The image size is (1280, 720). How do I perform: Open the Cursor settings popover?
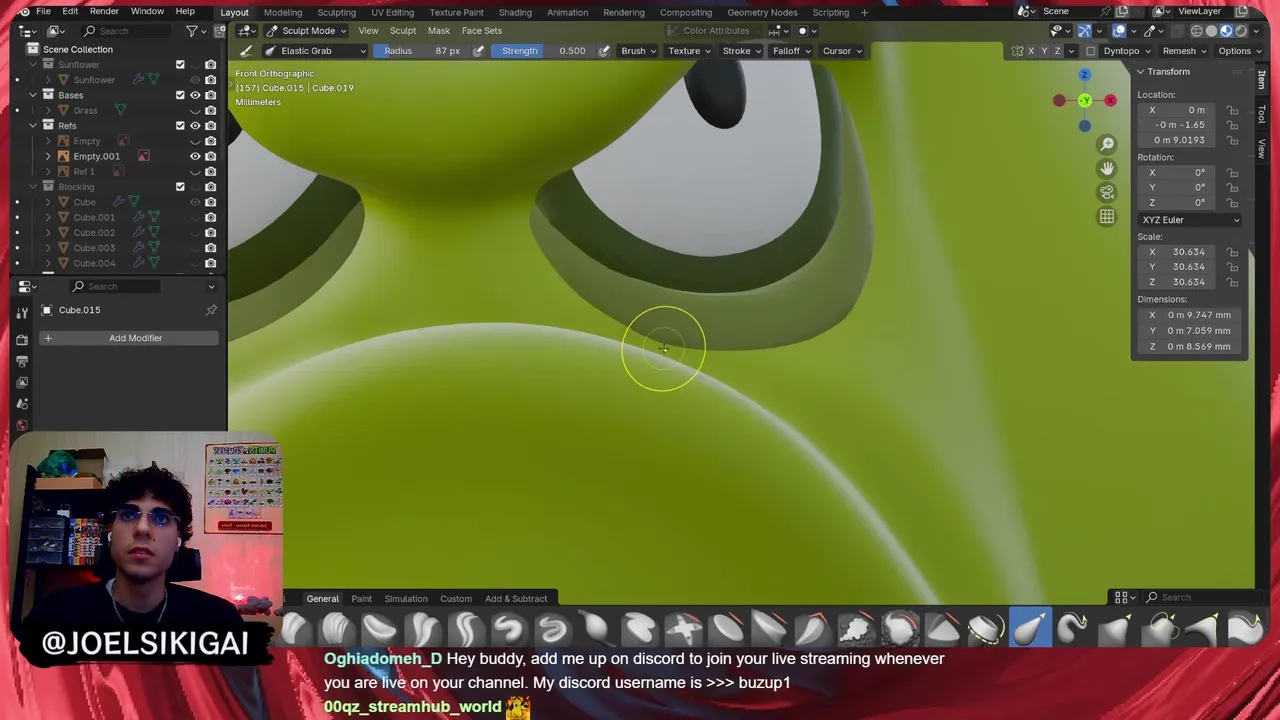[x=842, y=51]
